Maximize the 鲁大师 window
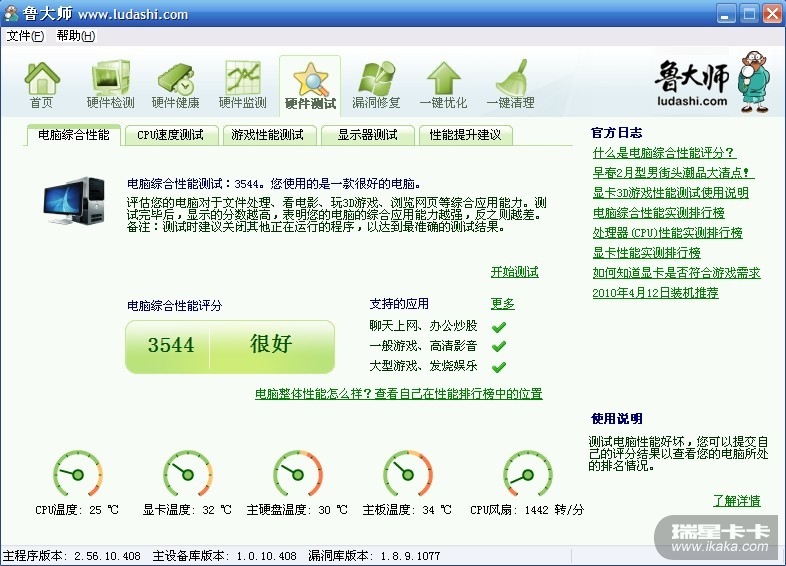 [x=749, y=14]
